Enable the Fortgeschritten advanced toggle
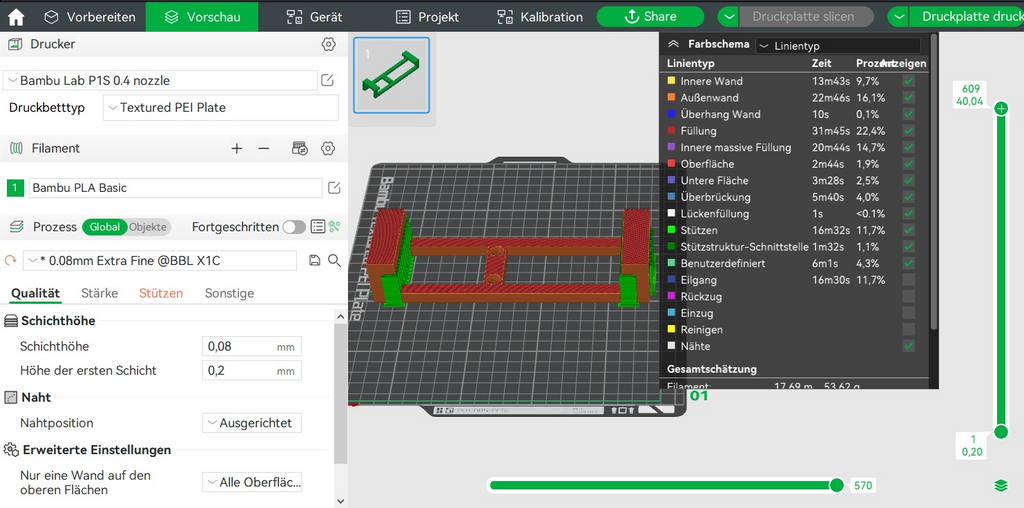Screen dimensions: 1024x508 pyautogui.click(x=294, y=227)
